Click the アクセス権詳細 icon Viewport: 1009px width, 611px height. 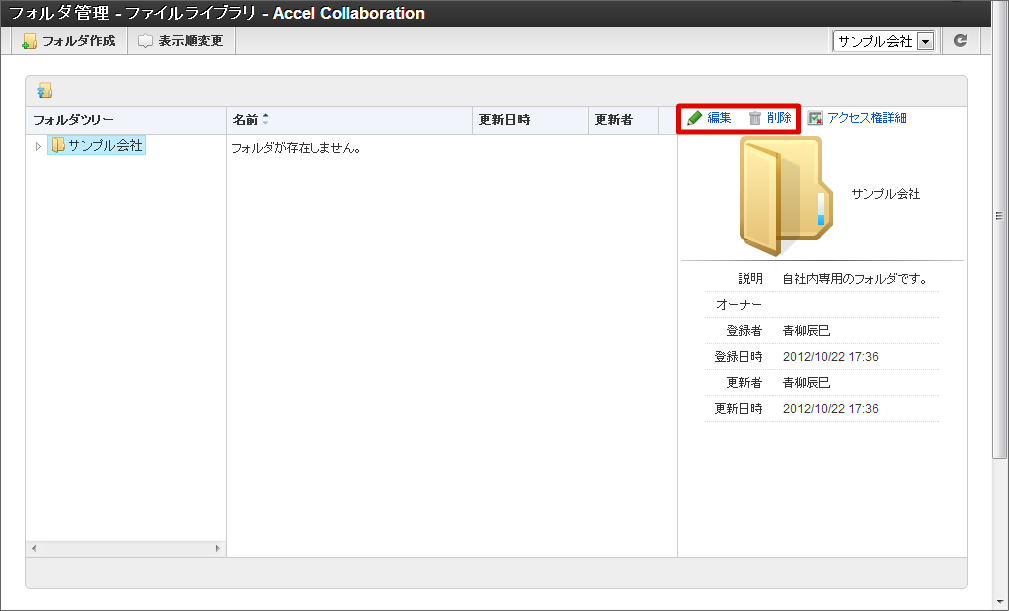point(815,118)
